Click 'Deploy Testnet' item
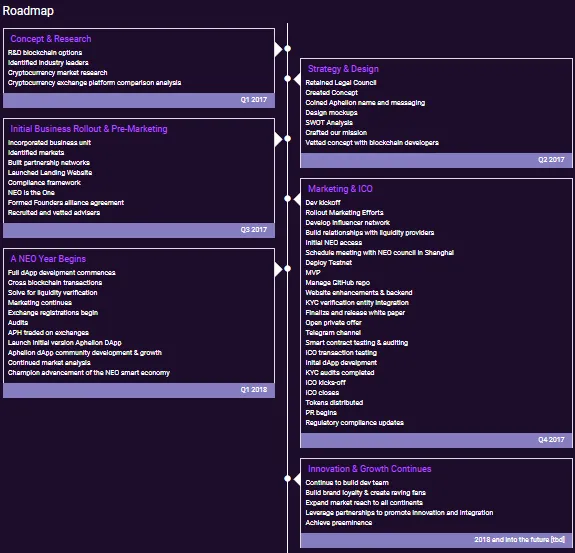Image resolution: width=575 pixels, height=553 pixels. (x=329, y=263)
